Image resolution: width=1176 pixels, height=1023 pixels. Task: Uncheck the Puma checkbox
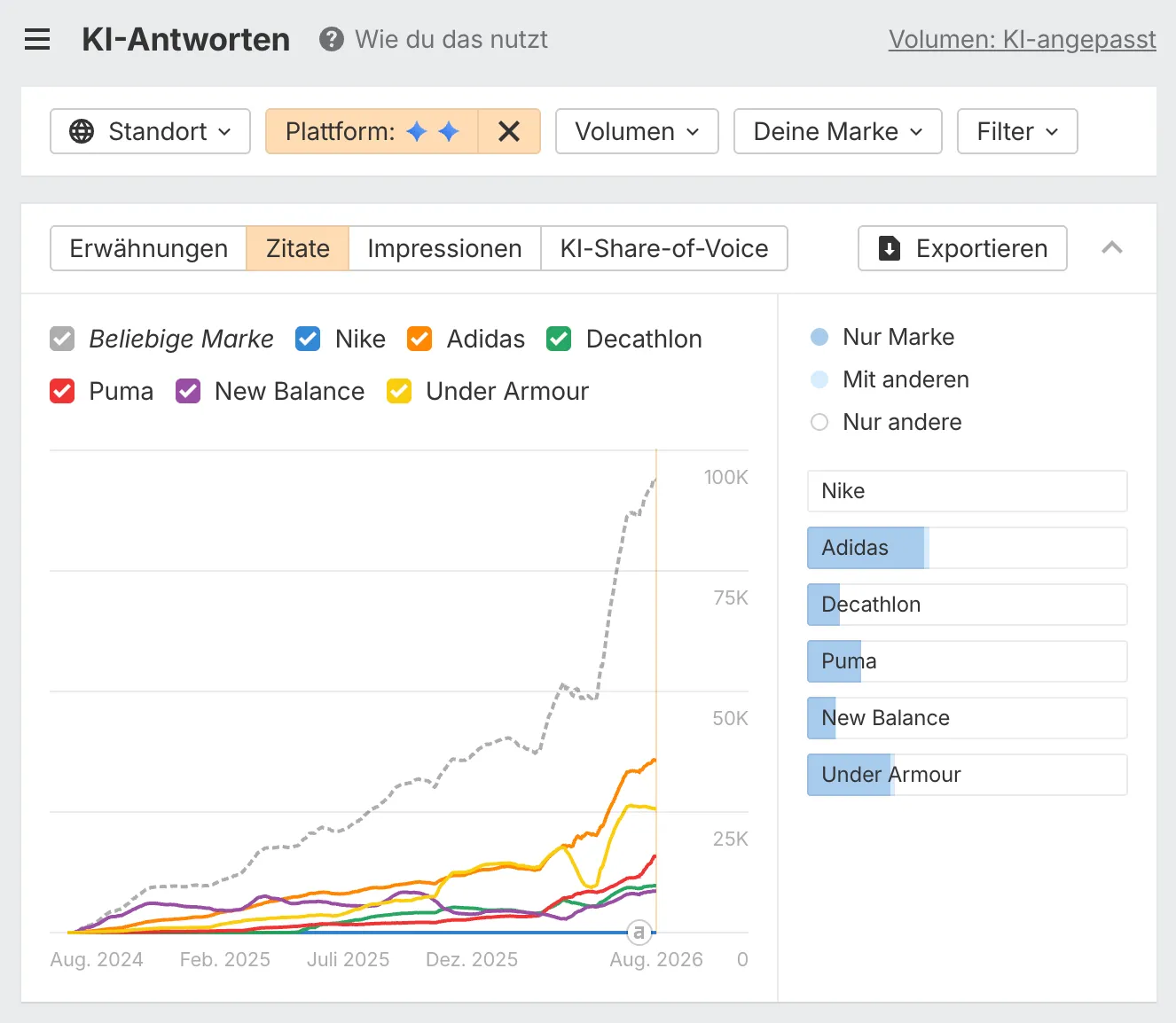[62, 391]
